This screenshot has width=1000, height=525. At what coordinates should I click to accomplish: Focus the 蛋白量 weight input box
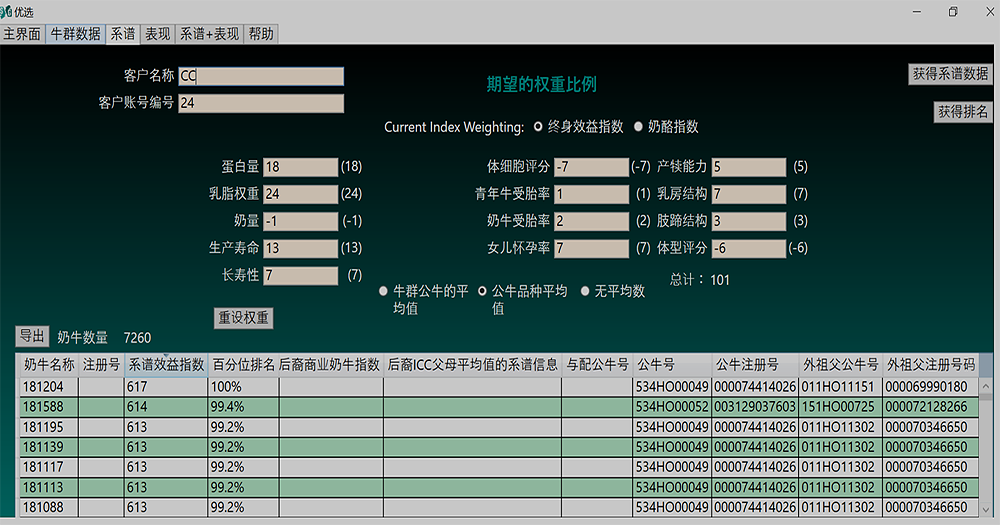(x=300, y=167)
